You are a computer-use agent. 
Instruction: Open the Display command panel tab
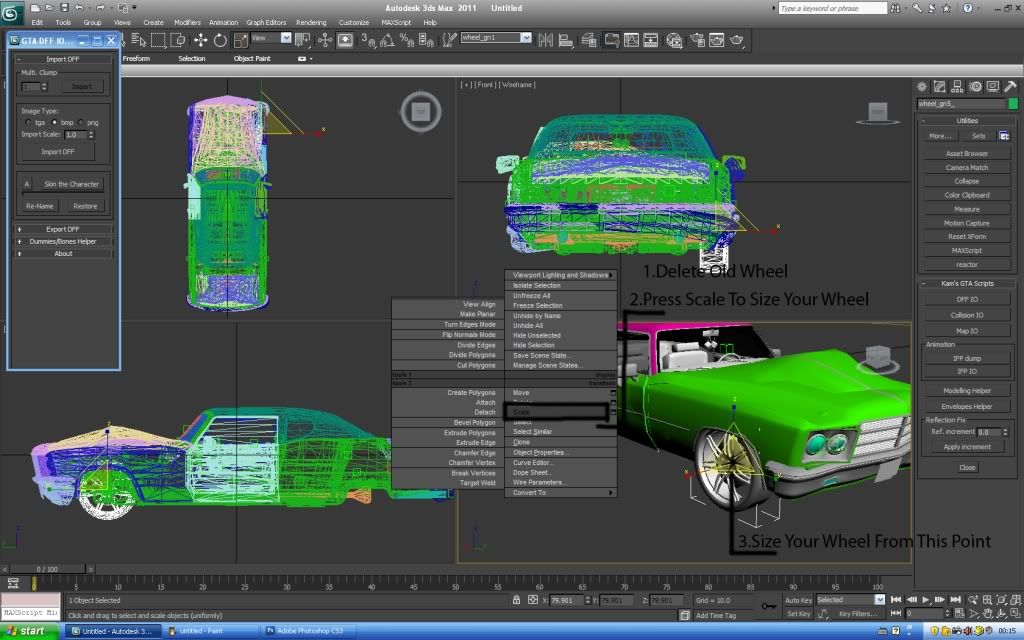(993, 86)
